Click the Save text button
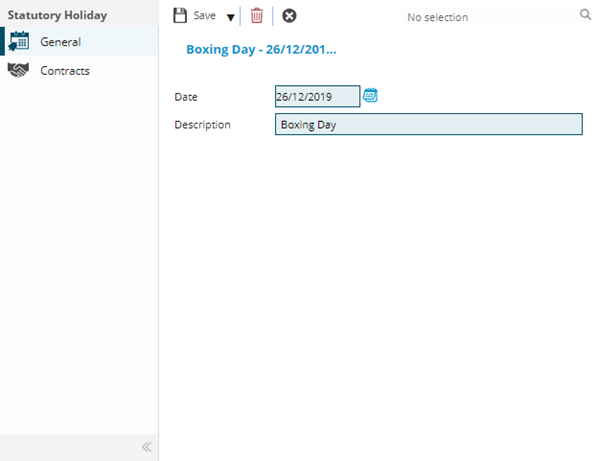This screenshot has width=600, height=461. pos(204,16)
